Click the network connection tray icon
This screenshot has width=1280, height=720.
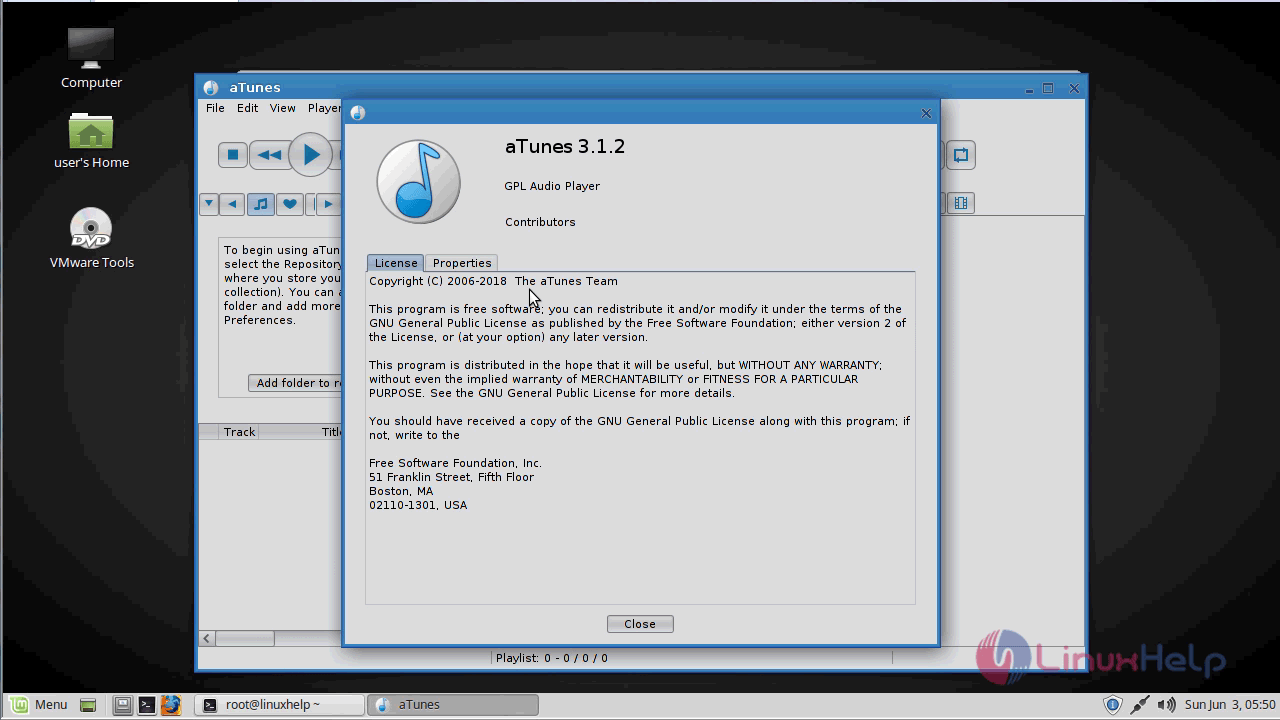pyautogui.click(x=1140, y=705)
